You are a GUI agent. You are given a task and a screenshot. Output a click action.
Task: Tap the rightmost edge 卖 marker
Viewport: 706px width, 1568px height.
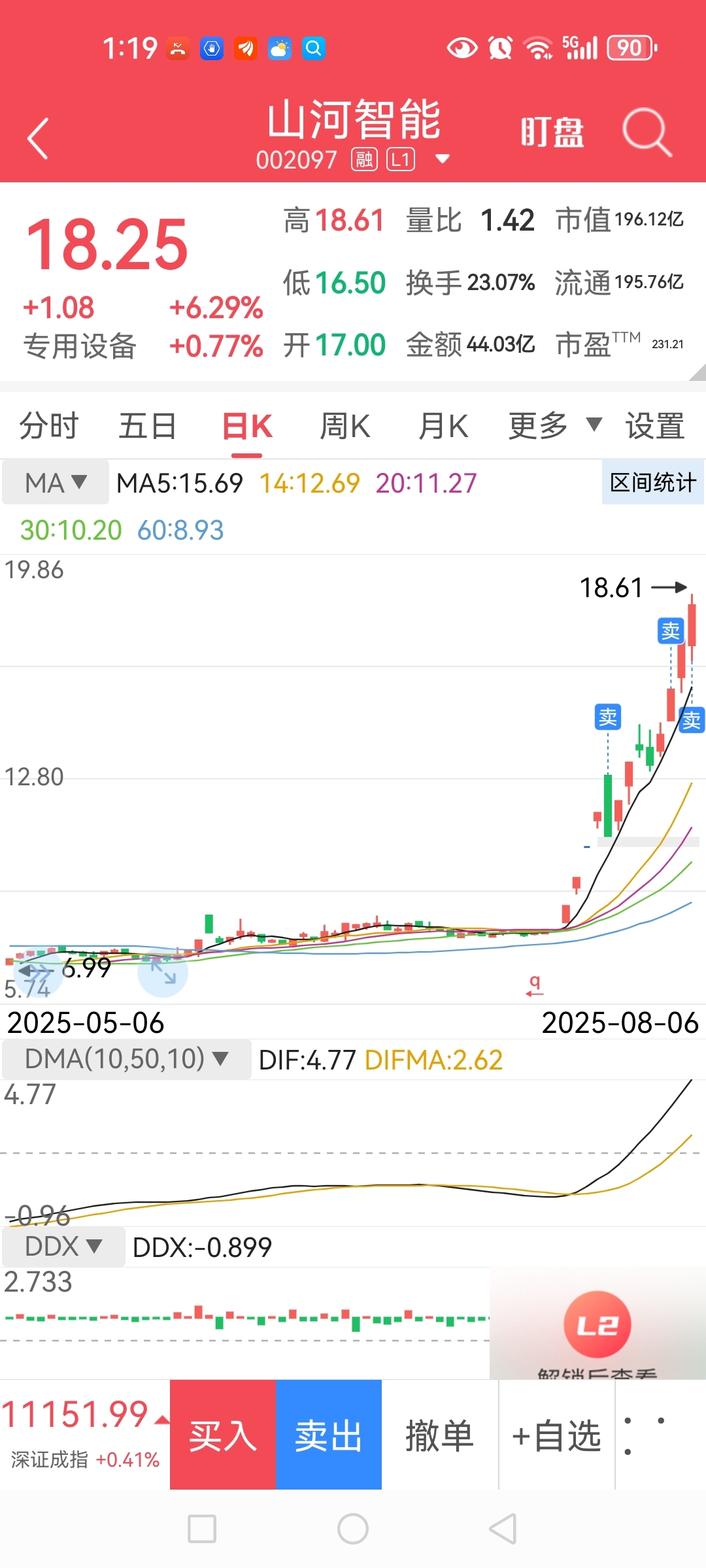pos(692,720)
